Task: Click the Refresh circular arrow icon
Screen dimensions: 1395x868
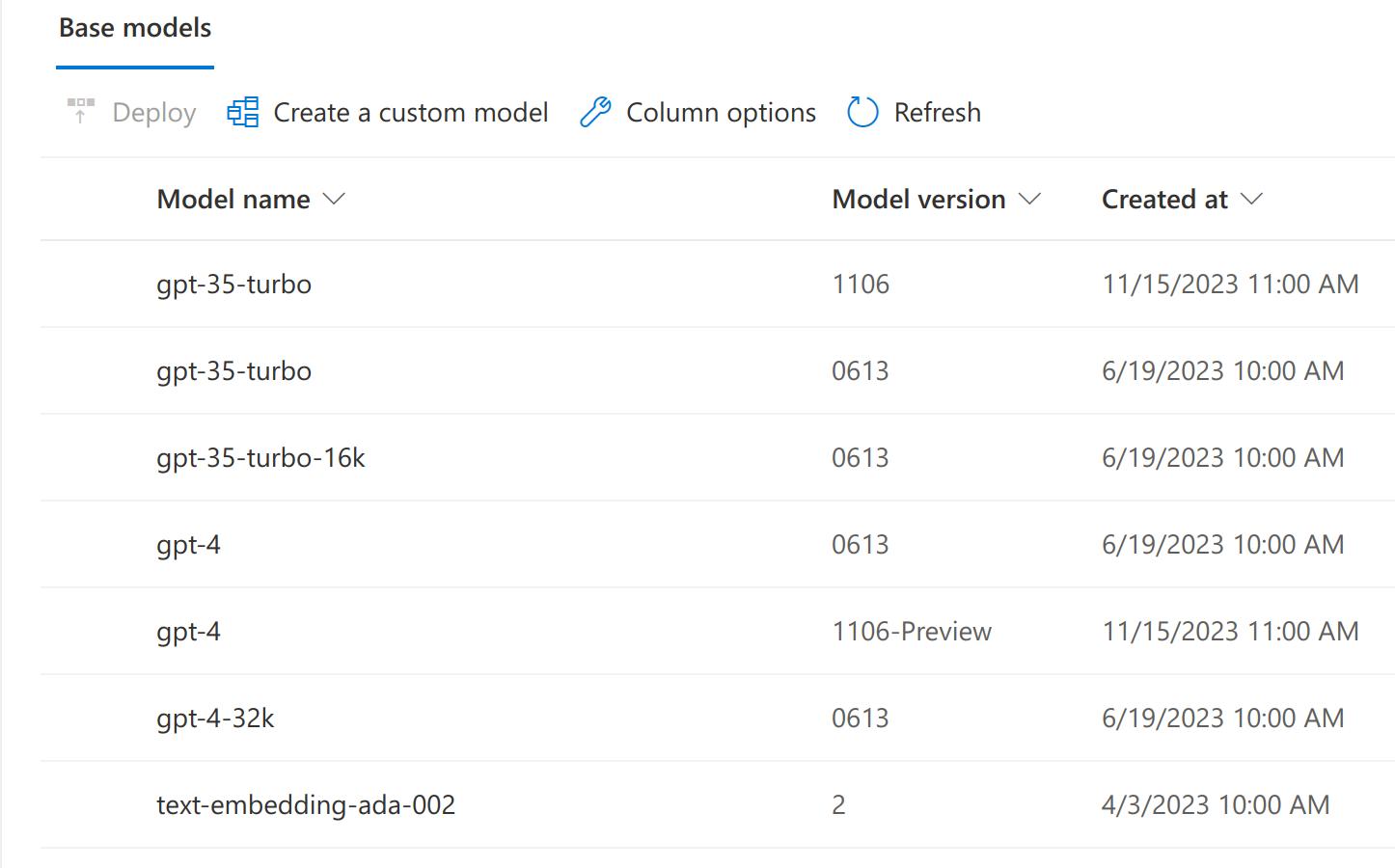Action: click(862, 111)
